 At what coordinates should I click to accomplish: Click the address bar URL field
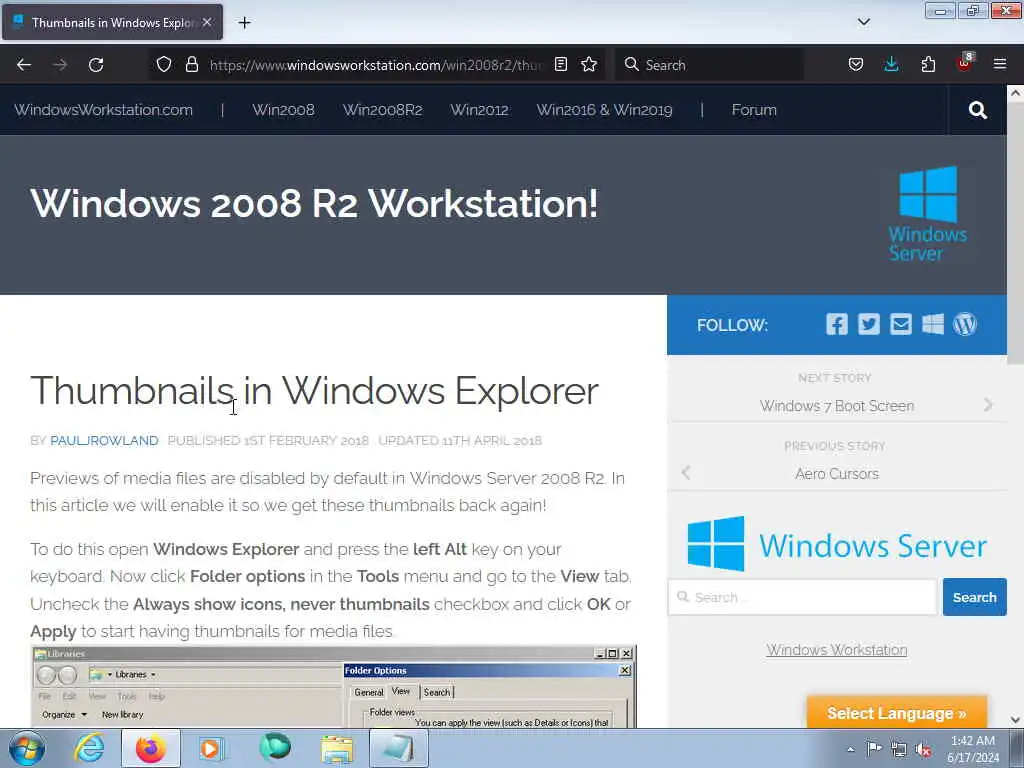(375, 65)
